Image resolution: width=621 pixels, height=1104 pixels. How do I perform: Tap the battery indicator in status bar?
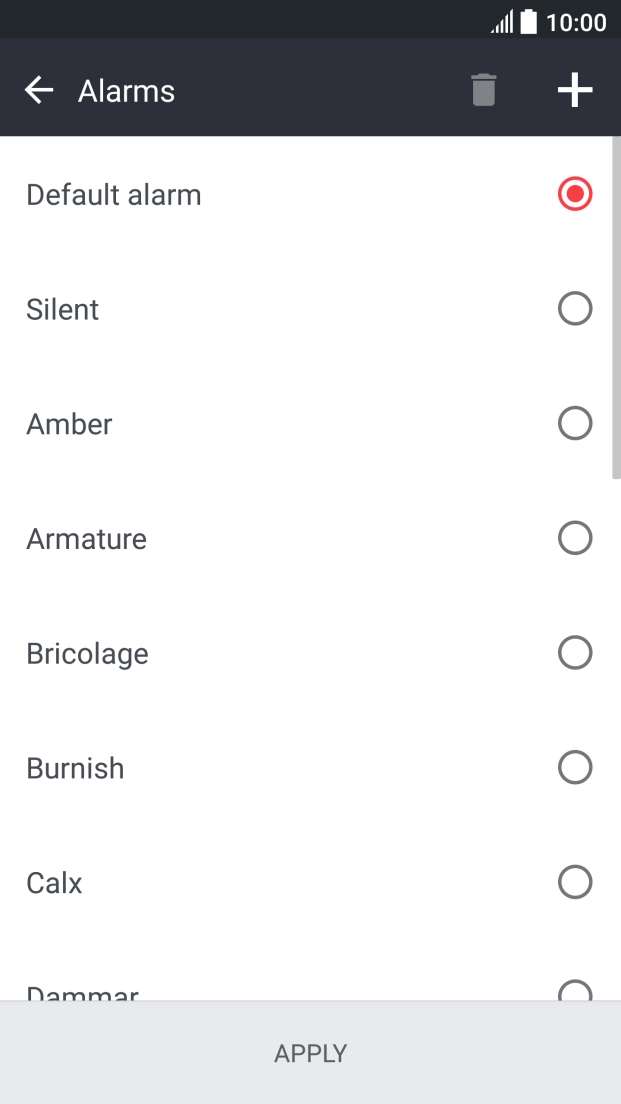(530, 20)
